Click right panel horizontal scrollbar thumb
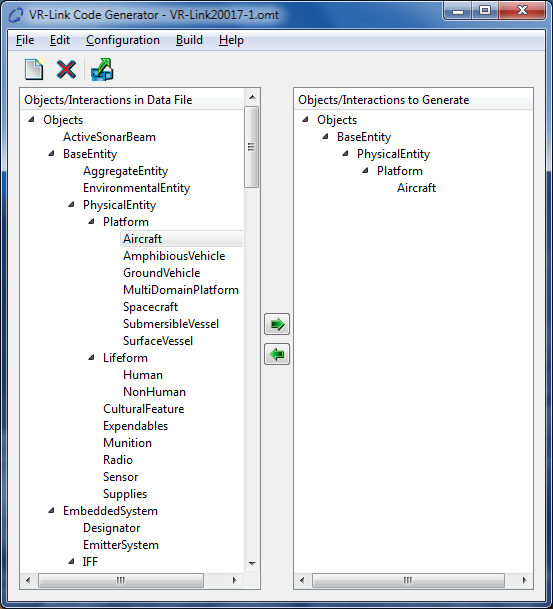Viewport: 553px width, 609px height. click(408, 580)
